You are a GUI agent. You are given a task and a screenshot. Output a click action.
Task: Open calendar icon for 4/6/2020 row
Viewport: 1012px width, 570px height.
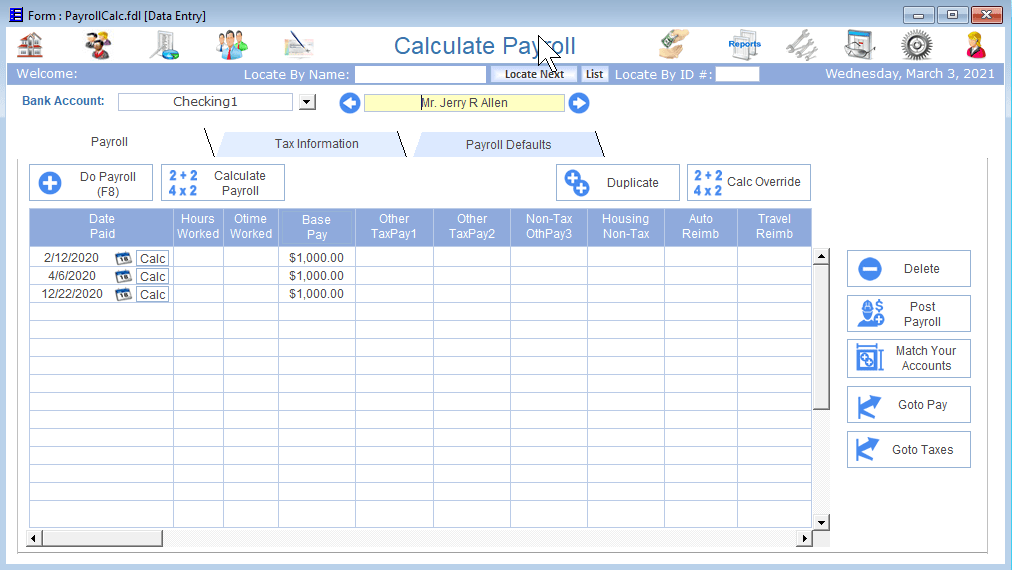123,276
